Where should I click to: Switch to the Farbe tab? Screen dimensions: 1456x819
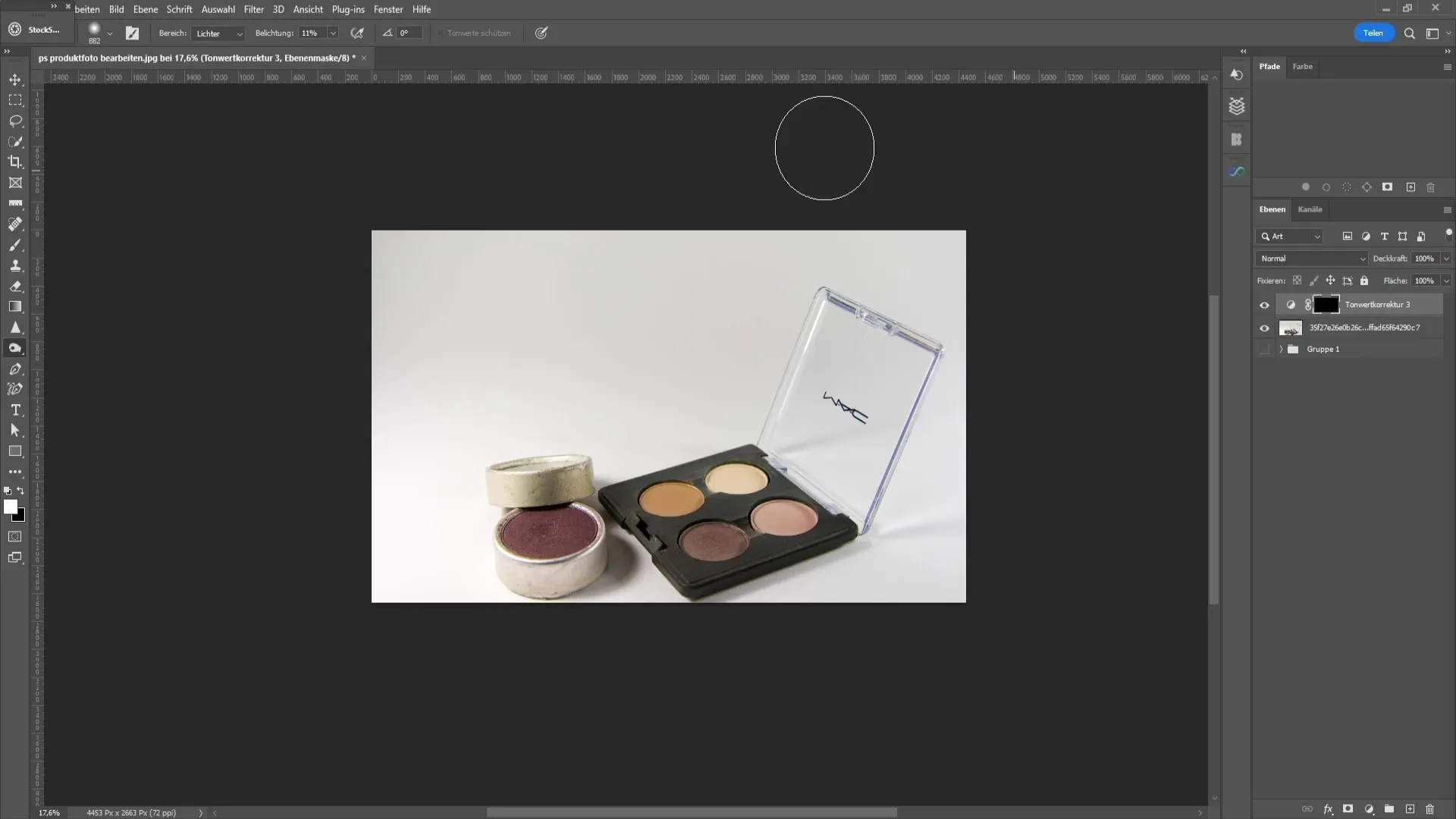[1302, 67]
